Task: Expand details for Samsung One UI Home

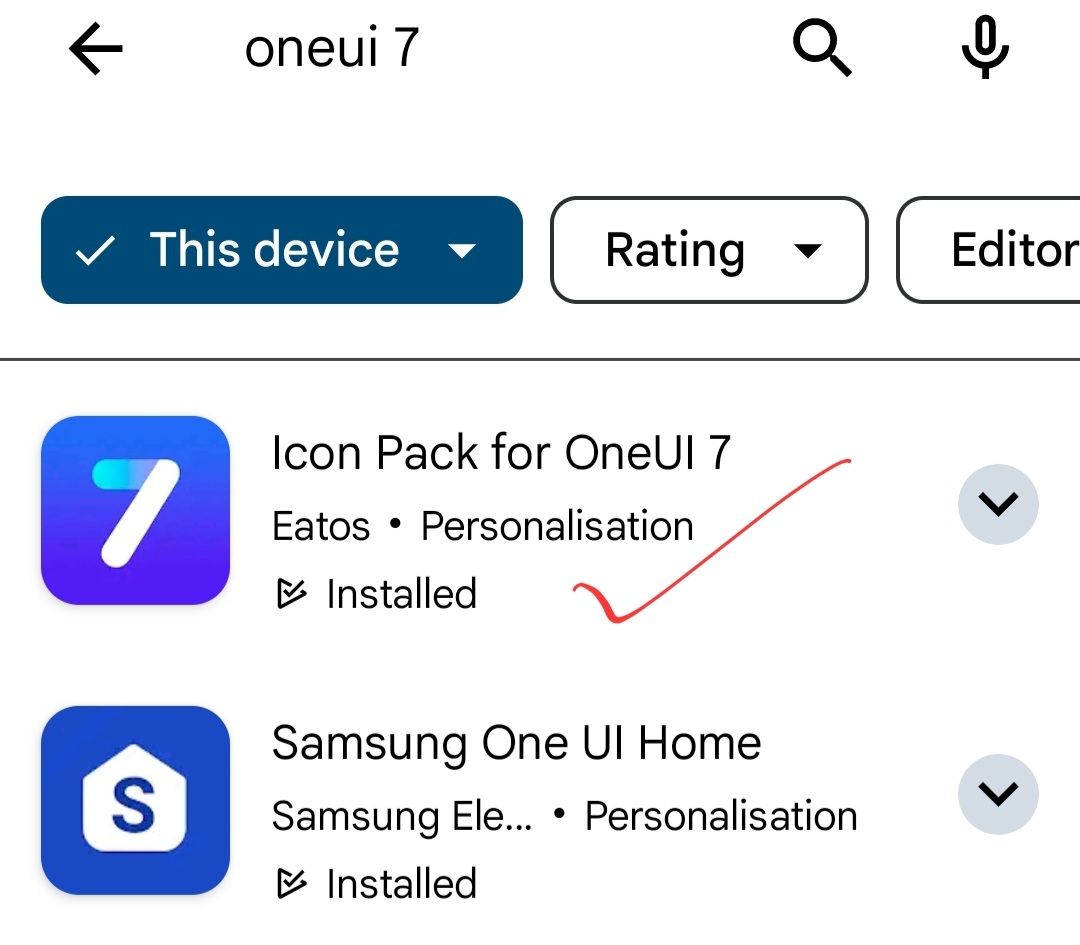Action: click(x=998, y=794)
